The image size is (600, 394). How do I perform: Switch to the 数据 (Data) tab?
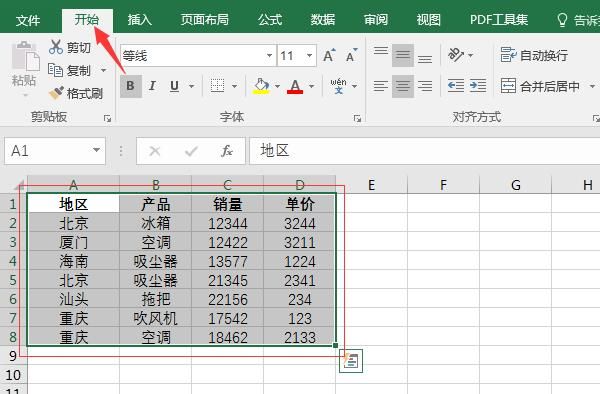point(323,20)
